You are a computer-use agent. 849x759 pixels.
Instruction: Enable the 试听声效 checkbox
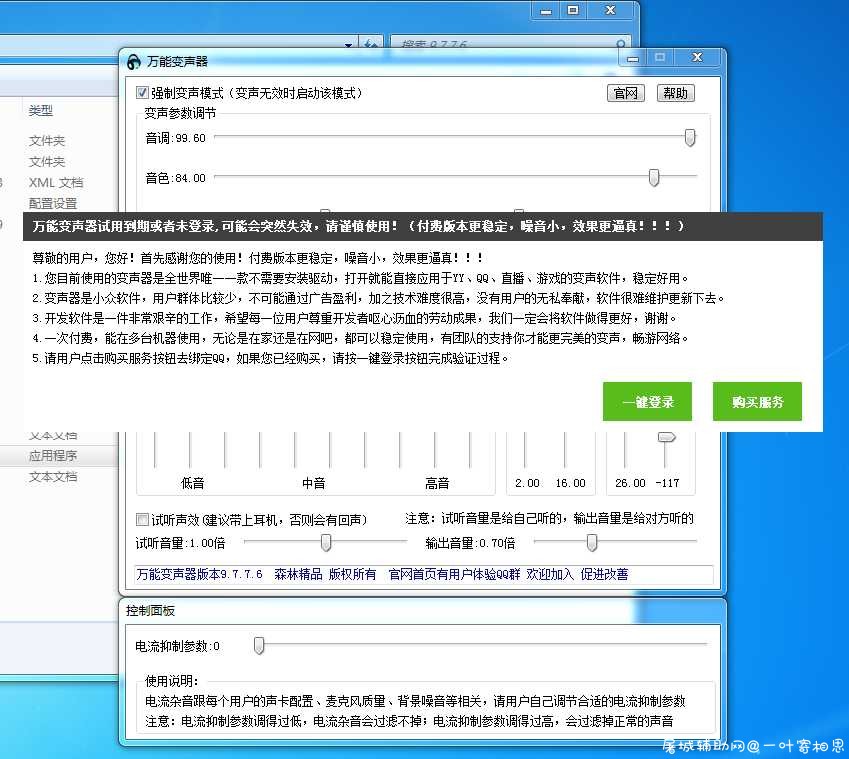pos(142,520)
